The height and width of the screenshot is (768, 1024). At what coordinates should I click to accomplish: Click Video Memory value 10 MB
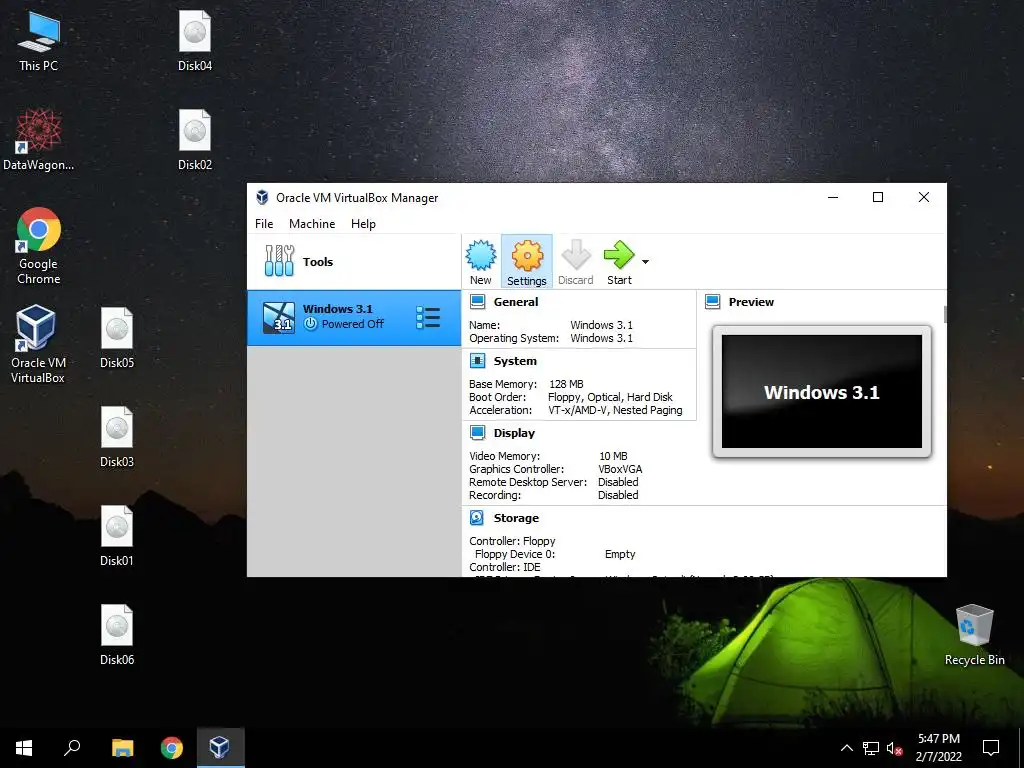tap(613, 456)
